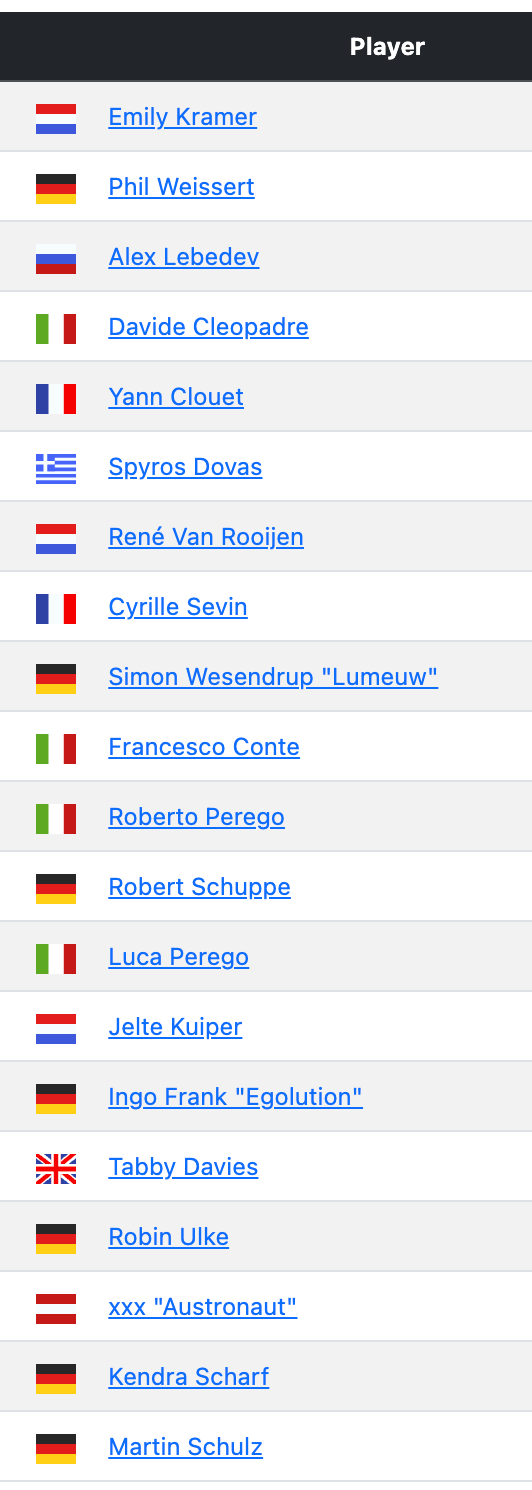Open Kendra Scharf's player page

tap(189, 1377)
